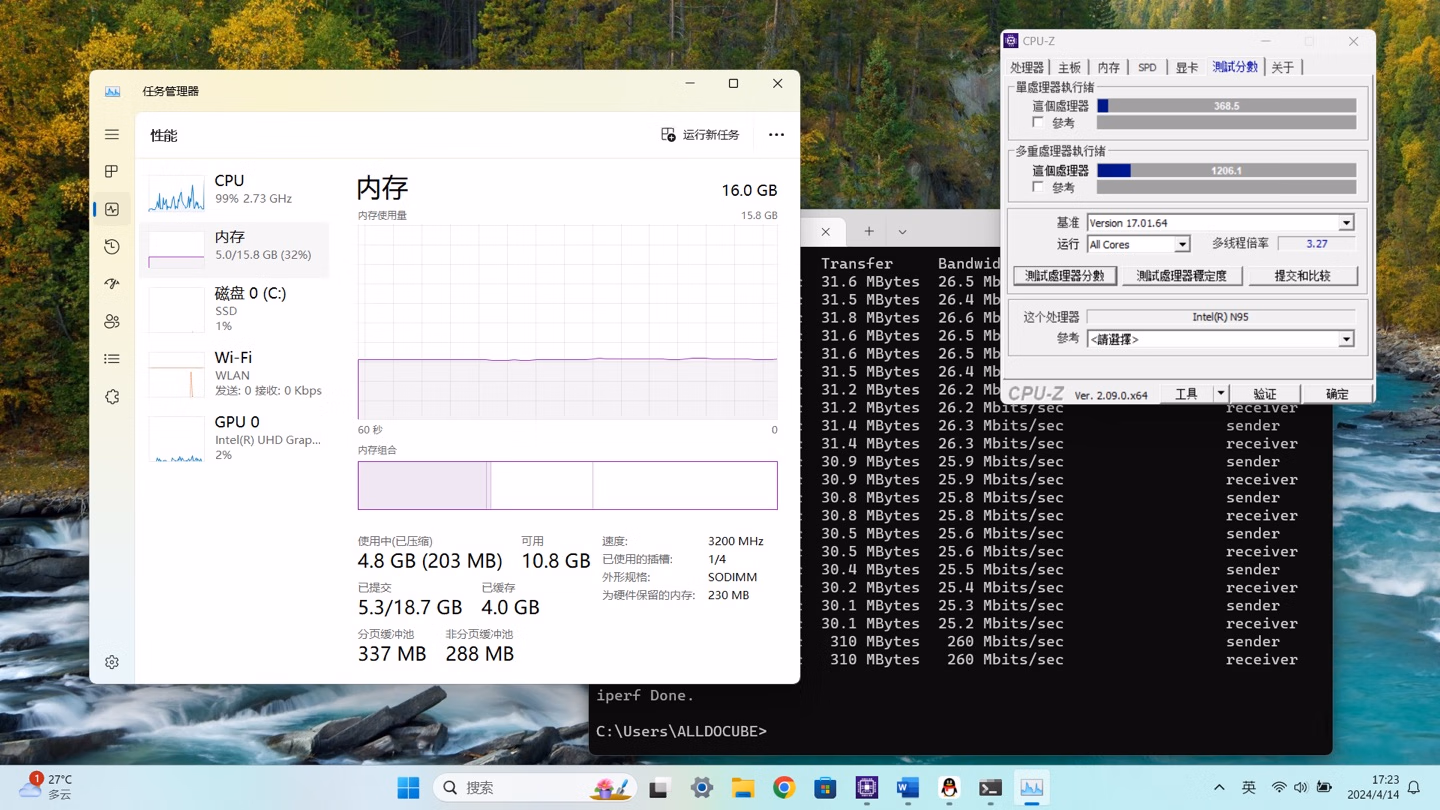The height and width of the screenshot is (810, 1440).
Task: Open Wi-Fi network tray icon
Action: (x=1279, y=788)
